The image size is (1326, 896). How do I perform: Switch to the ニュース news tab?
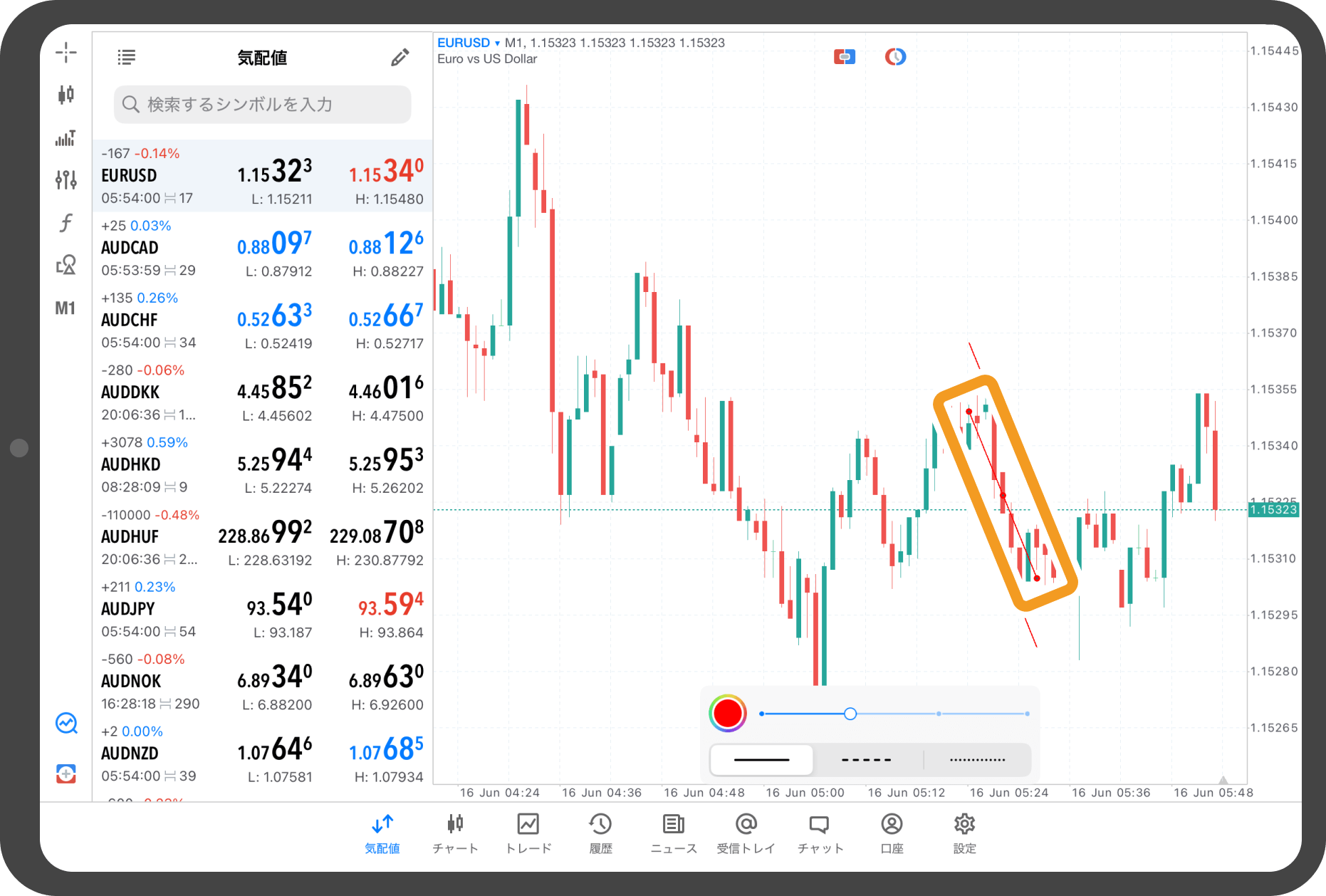[674, 833]
